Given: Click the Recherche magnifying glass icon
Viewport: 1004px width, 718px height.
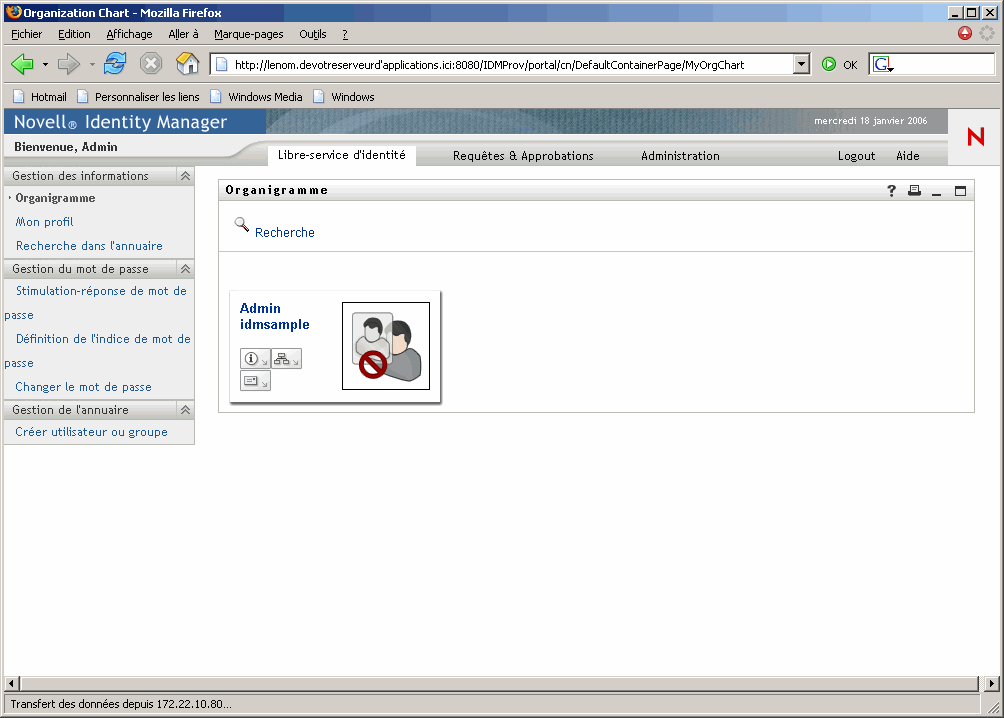Looking at the screenshot, I should (x=241, y=224).
